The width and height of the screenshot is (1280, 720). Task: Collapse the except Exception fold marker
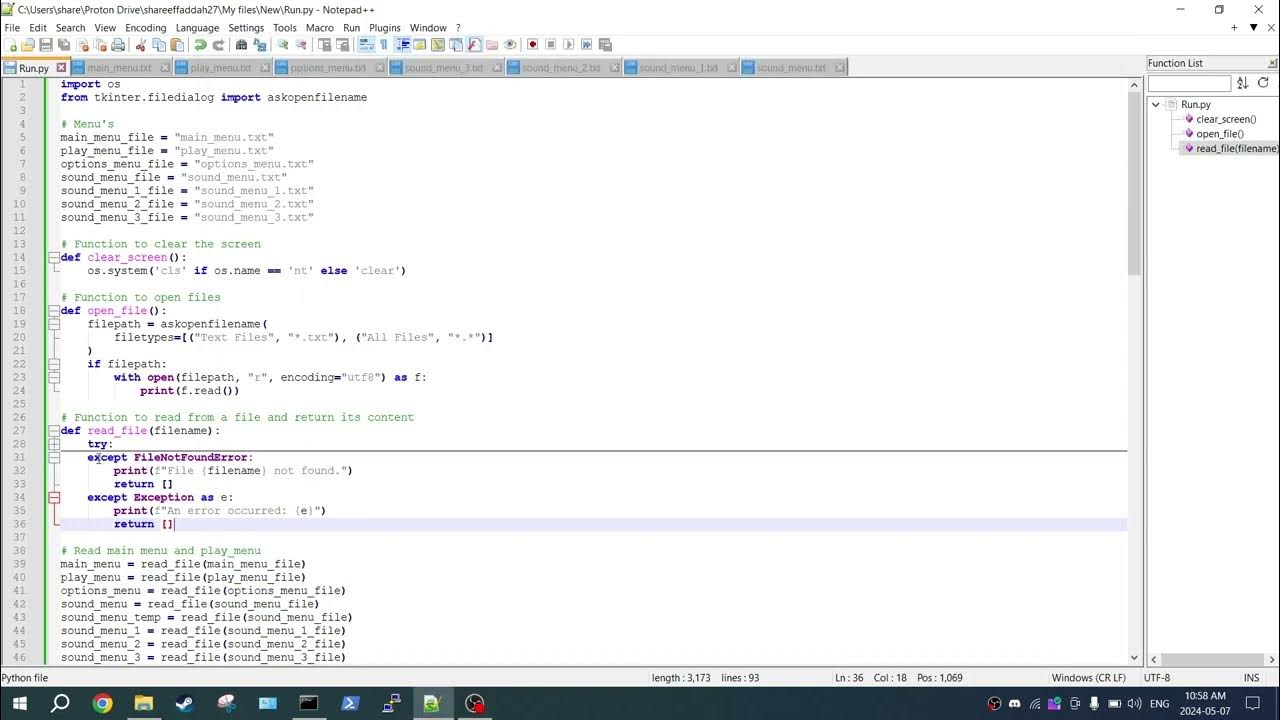[54, 497]
